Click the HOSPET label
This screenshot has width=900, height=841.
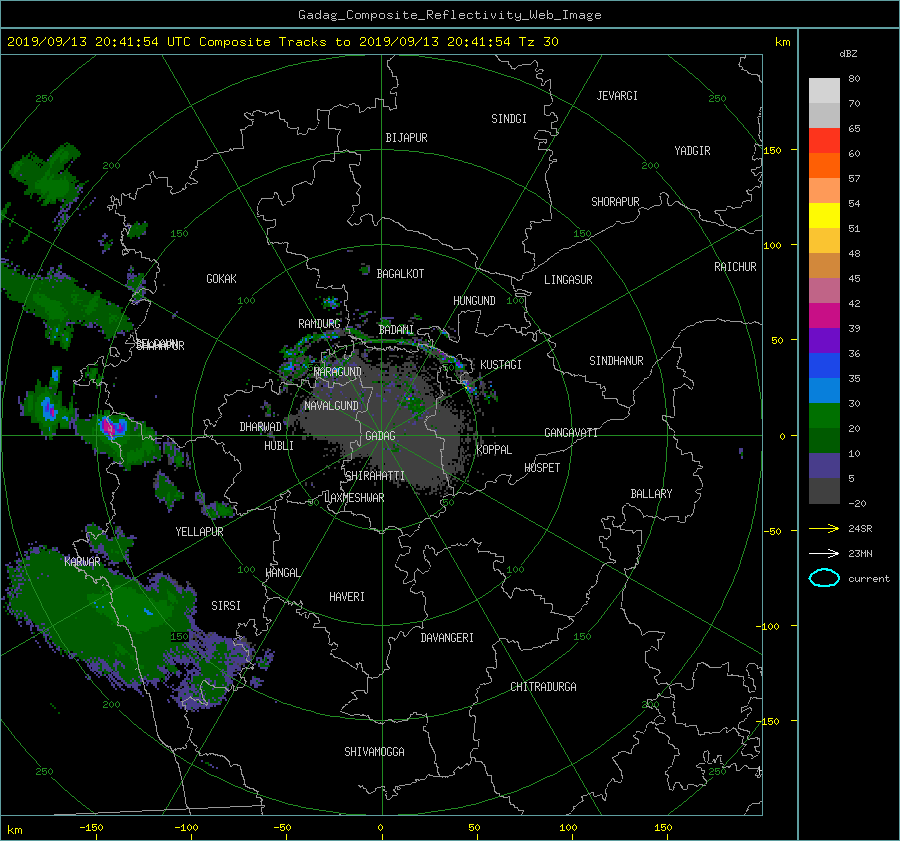click(x=542, y=468)
